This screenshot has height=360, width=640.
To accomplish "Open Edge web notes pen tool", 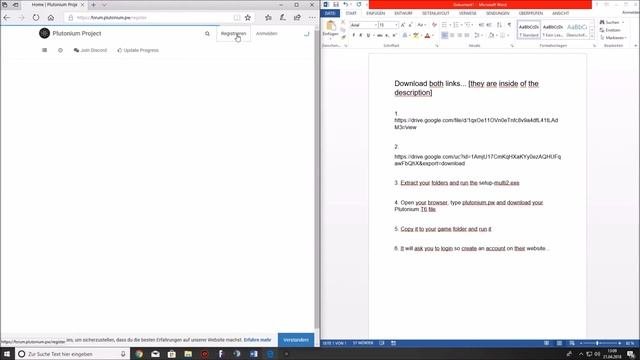I will point(282,18).
